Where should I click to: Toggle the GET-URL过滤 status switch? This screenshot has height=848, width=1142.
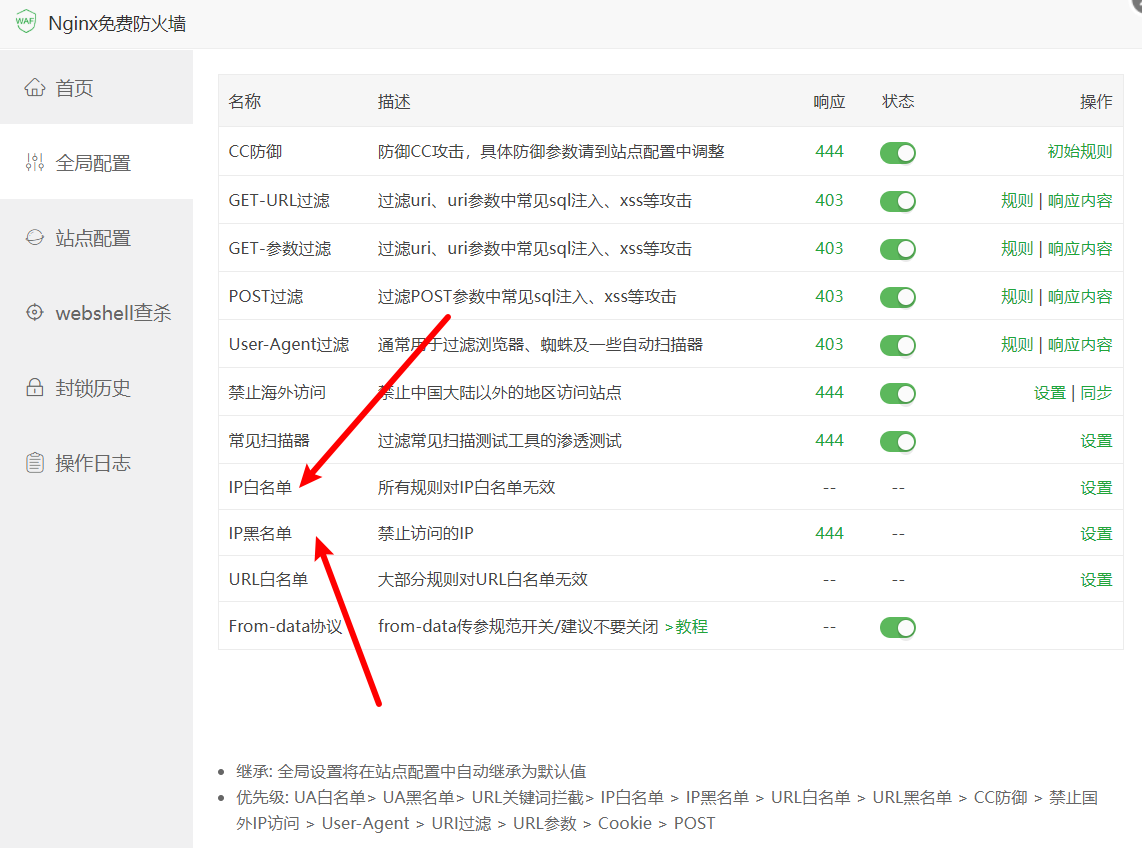(x=897, y=201)
